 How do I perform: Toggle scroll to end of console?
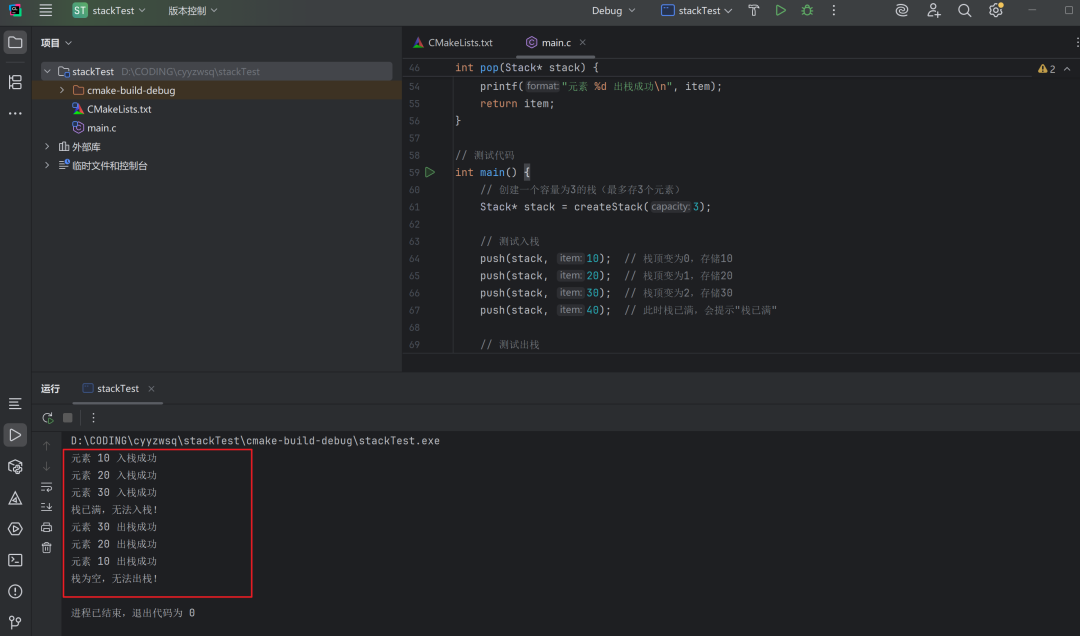click(46, 507)
